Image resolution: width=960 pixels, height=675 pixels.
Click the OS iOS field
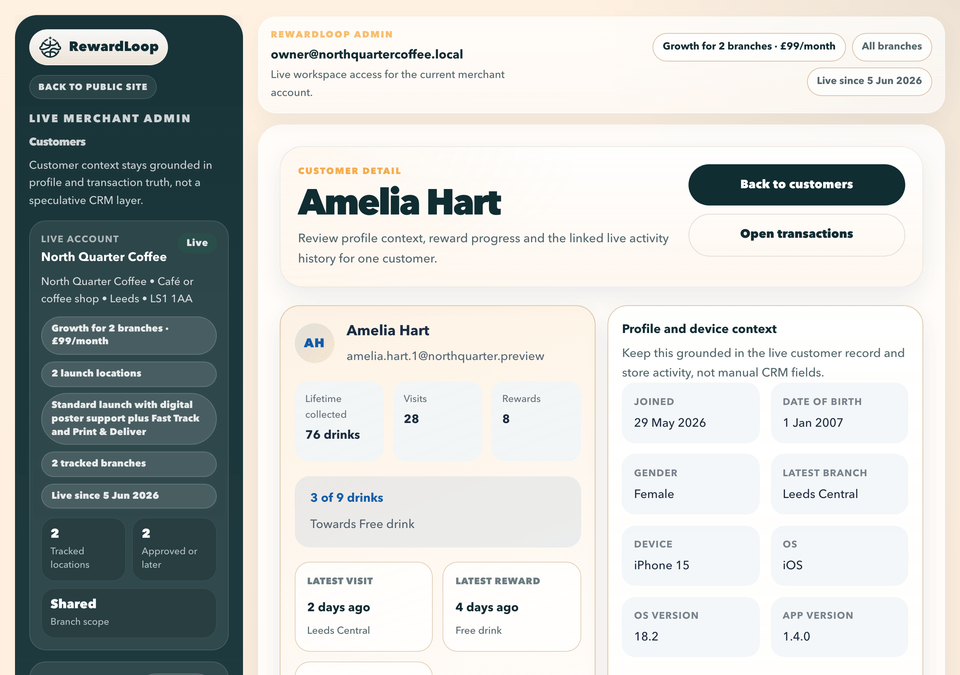[839, 555]
